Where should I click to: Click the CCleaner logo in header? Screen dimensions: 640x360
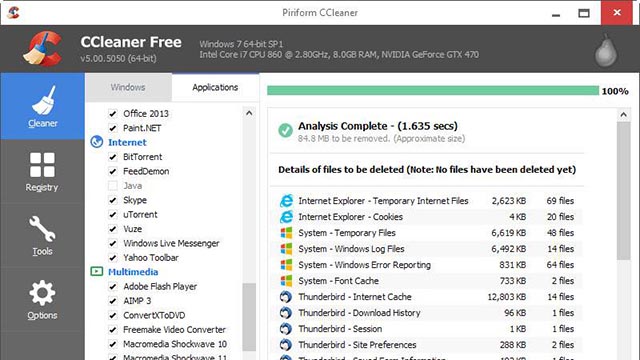coord(42,49)
